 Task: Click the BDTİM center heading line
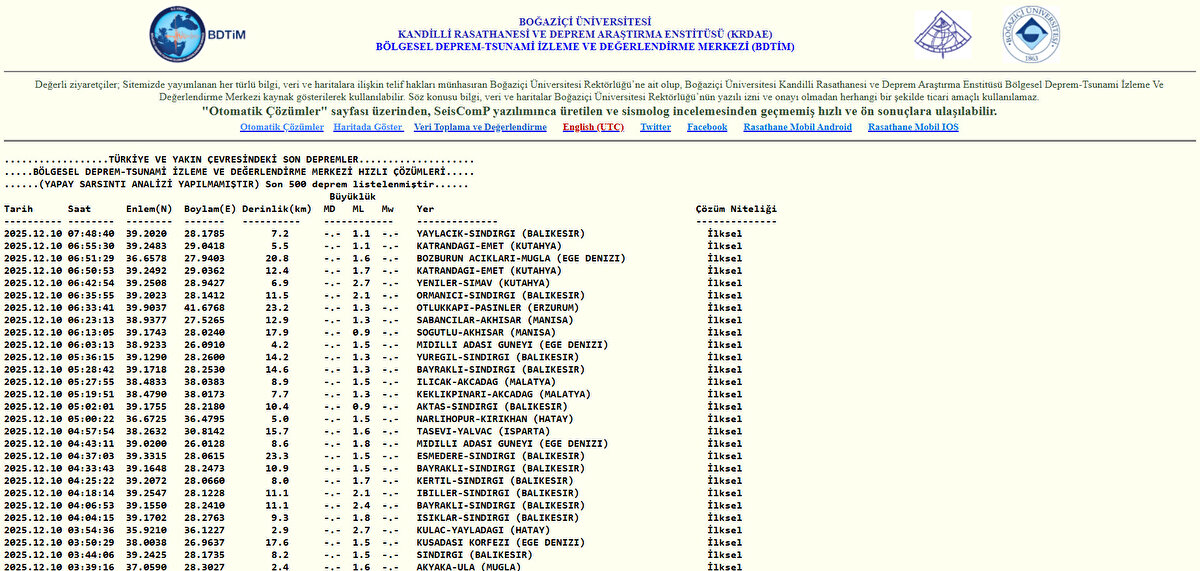coord(585,46)
